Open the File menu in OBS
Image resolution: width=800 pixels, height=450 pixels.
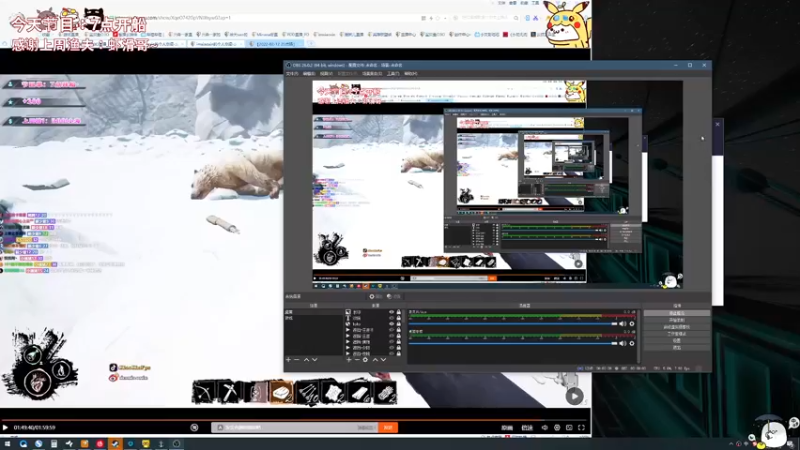[292, 73]
